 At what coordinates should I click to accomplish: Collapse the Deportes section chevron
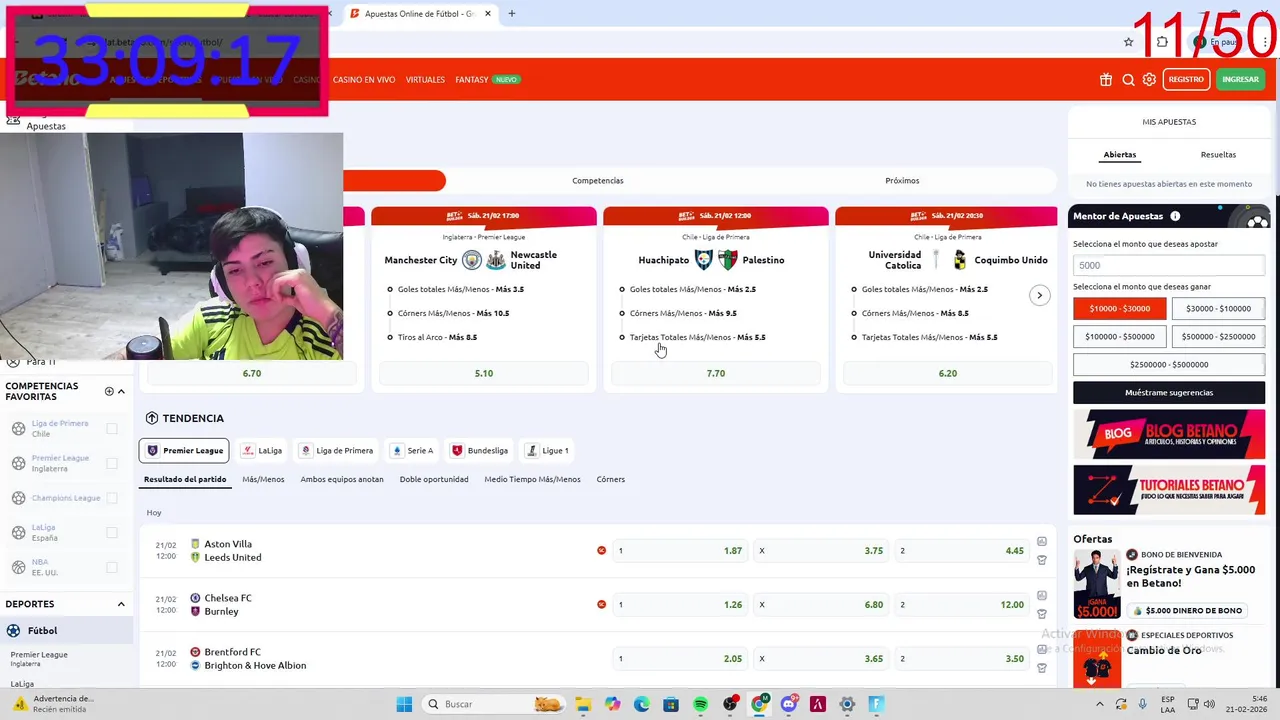click(121, 604)
